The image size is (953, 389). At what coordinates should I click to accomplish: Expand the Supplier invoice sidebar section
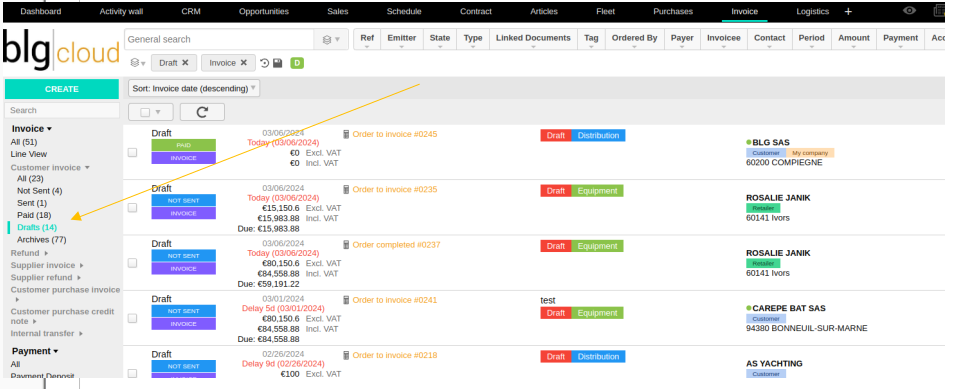(x=47, y=265)
